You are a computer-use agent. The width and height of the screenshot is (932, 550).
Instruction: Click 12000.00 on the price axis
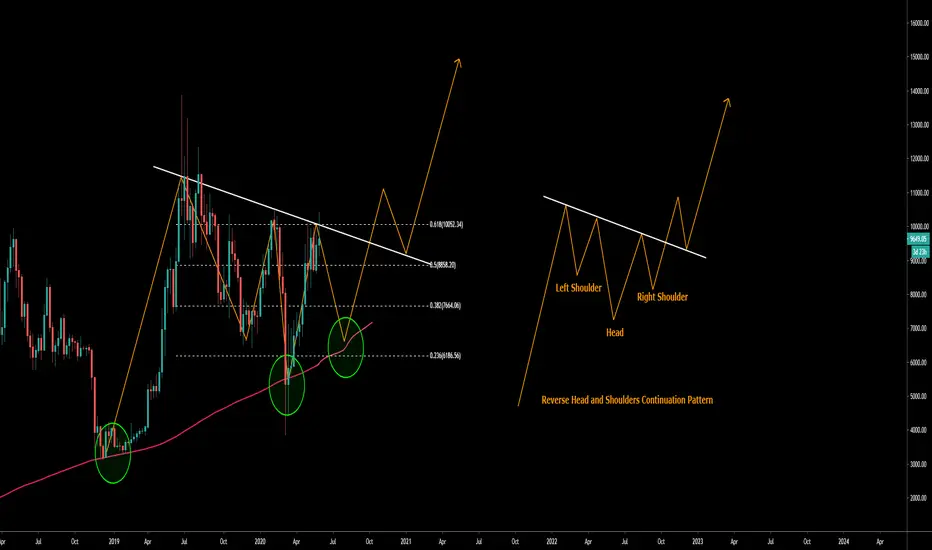[920, 159]
